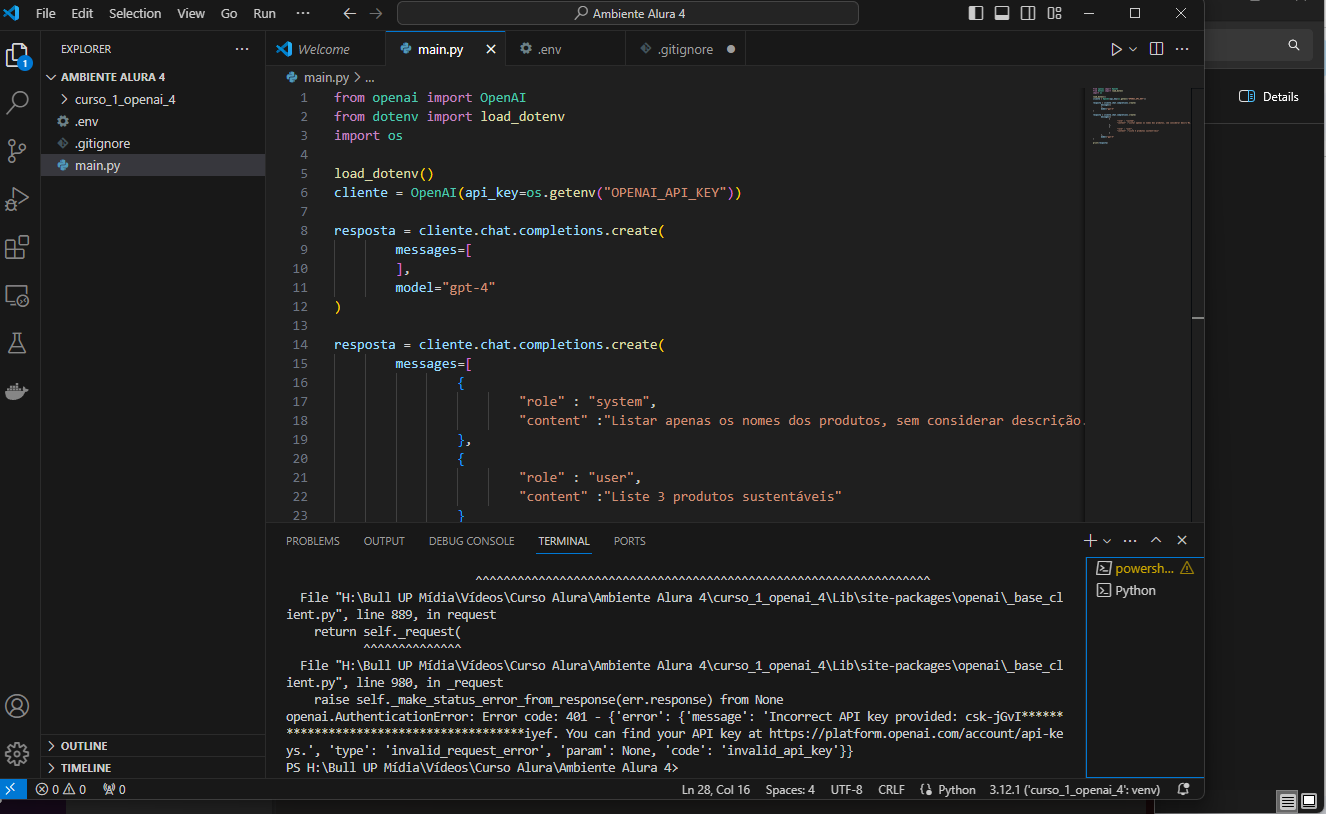This screenshot has height=814, width=1326.
Task: Switch to PORTS panel tab
Action: tap(630, 541)
